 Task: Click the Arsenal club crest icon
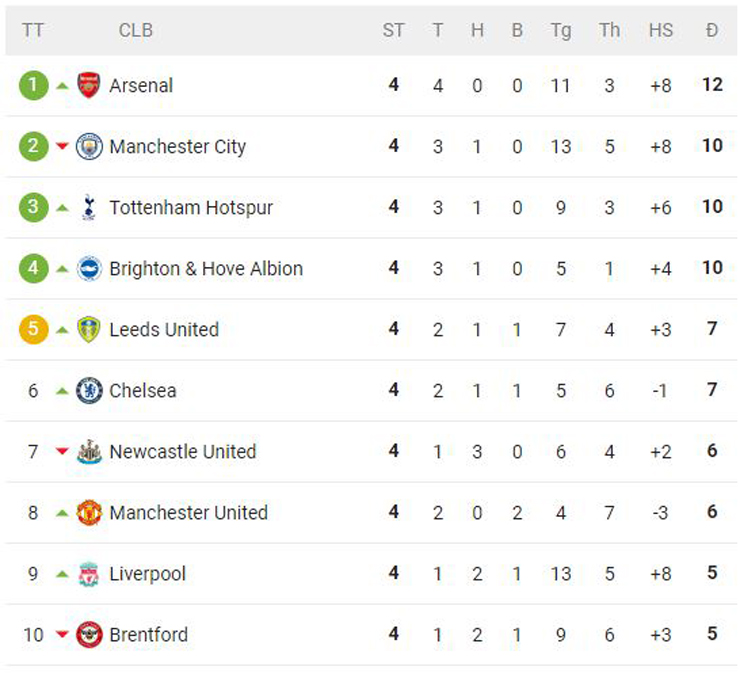(89, 85)
